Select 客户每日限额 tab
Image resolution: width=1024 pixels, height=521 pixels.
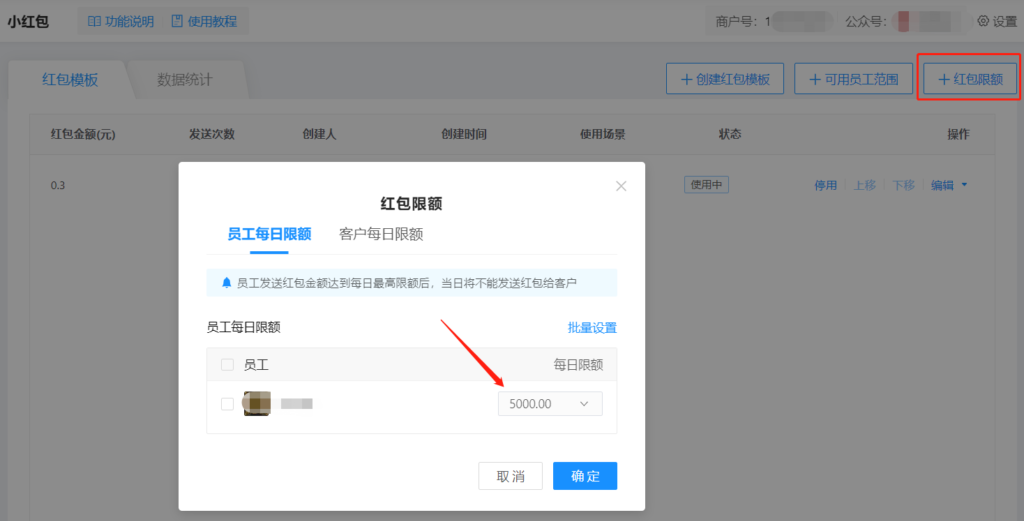coord(381,234)
